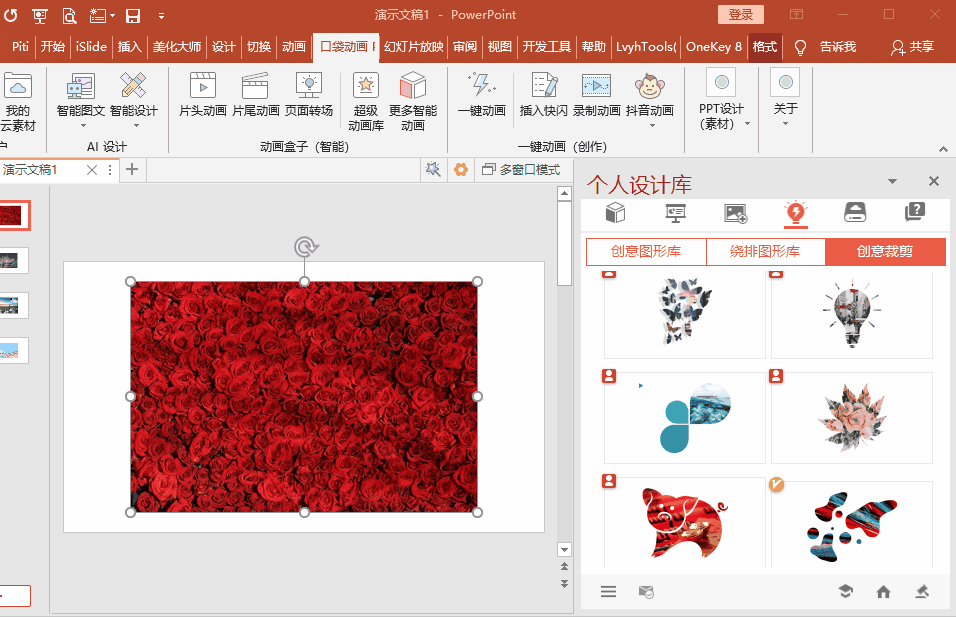Click the home icon at panel bottom
The image size is (956, 617).
883,591
